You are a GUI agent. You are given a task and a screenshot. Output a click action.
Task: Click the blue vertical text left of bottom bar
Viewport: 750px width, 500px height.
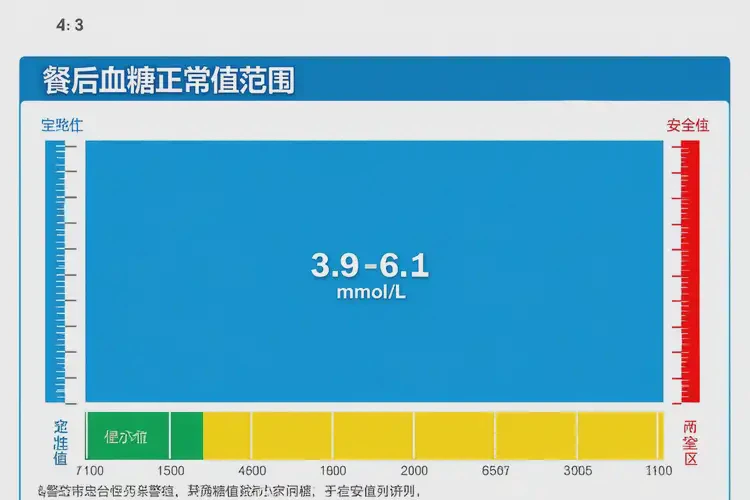click(x=61, y=442)
